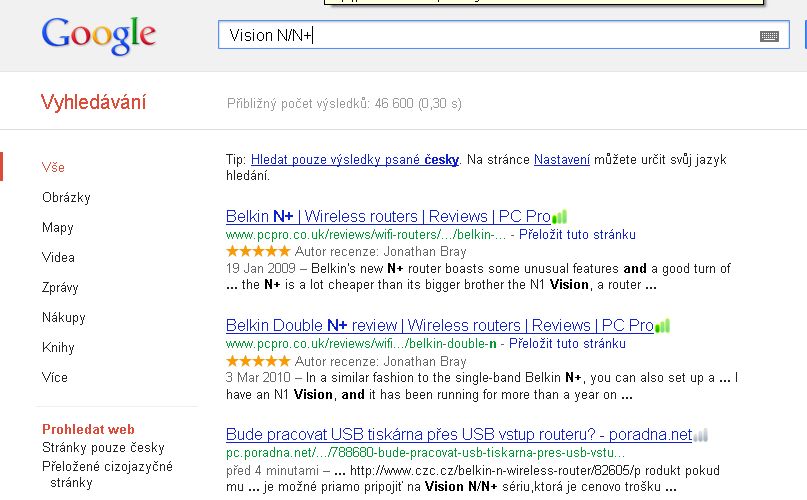Screen dimensions: 807x500
Task: Open the Nastavení settings link
Action: pyautogui.click(x=562, y=159)
